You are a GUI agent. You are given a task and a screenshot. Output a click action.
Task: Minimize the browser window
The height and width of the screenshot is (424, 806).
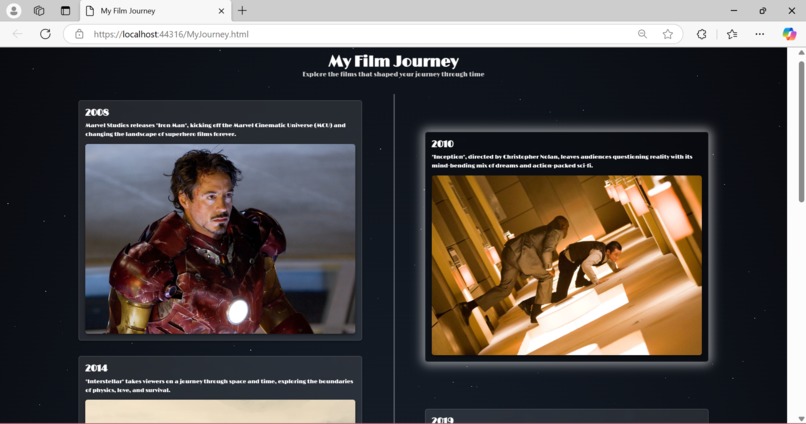(x=734, y=10)
